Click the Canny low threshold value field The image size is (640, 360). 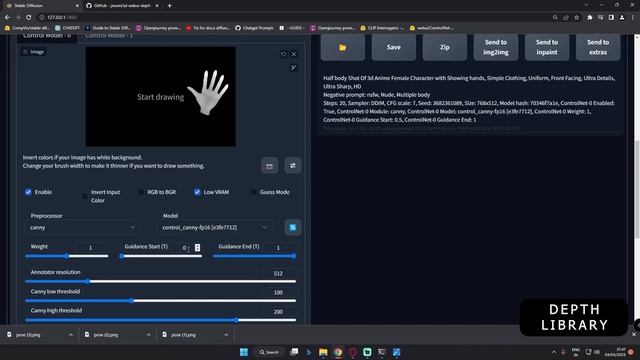click(x=279, y=292)
